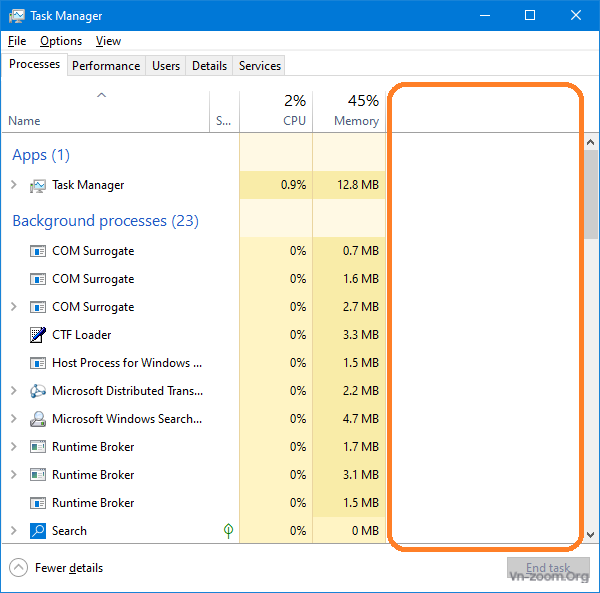Select the Processes tab
This screenshot has height=593, width=600.
click(34, 64)
